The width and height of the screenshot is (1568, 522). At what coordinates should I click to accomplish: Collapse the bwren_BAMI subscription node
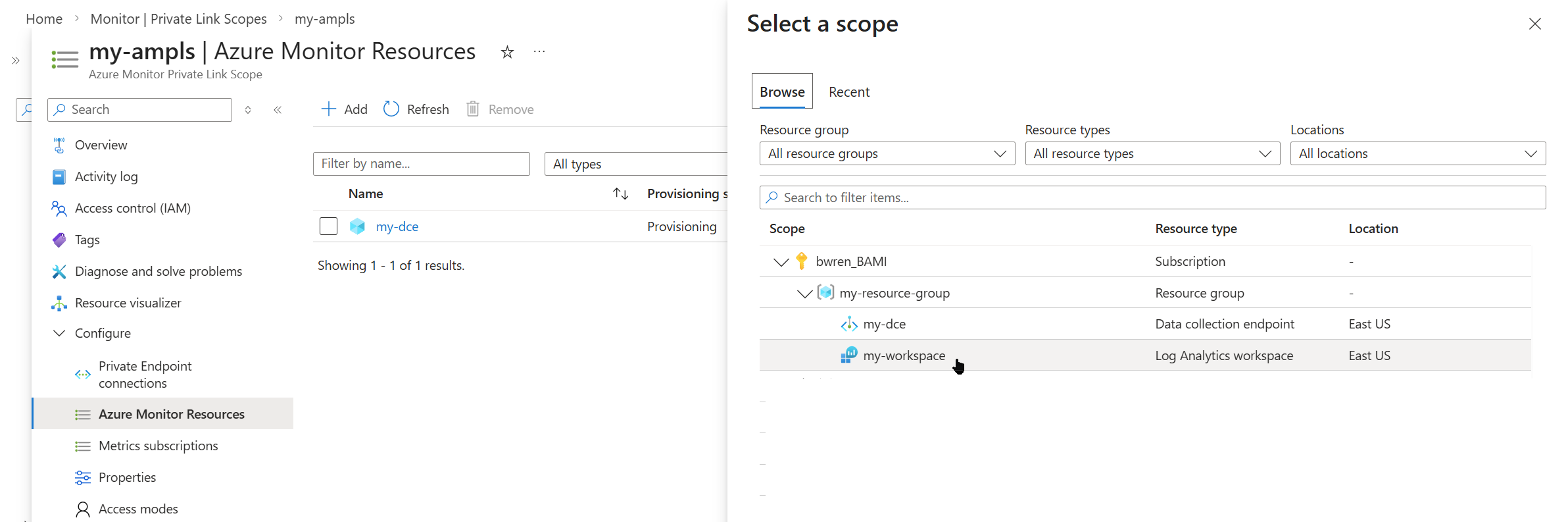point(781,262)
